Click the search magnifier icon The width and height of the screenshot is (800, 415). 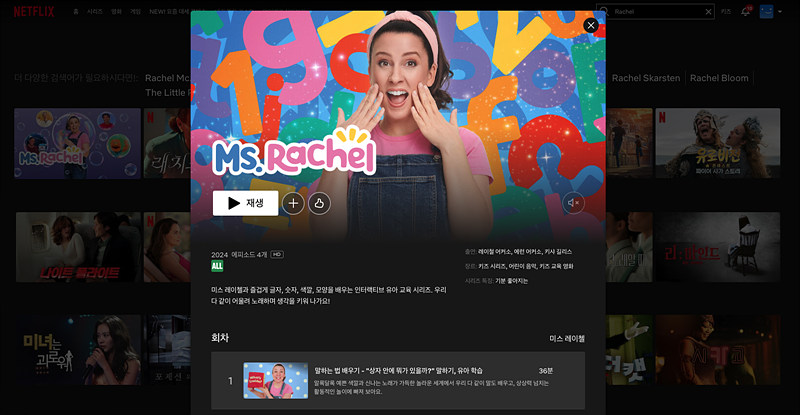tap(604, 11)
